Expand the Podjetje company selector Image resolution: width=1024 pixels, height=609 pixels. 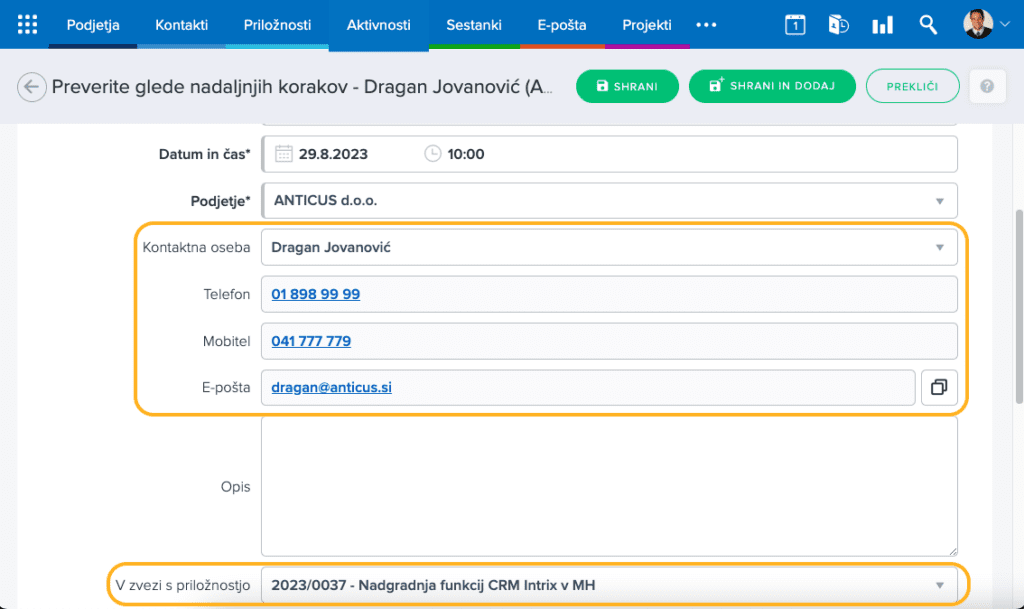tap(938, 200)
